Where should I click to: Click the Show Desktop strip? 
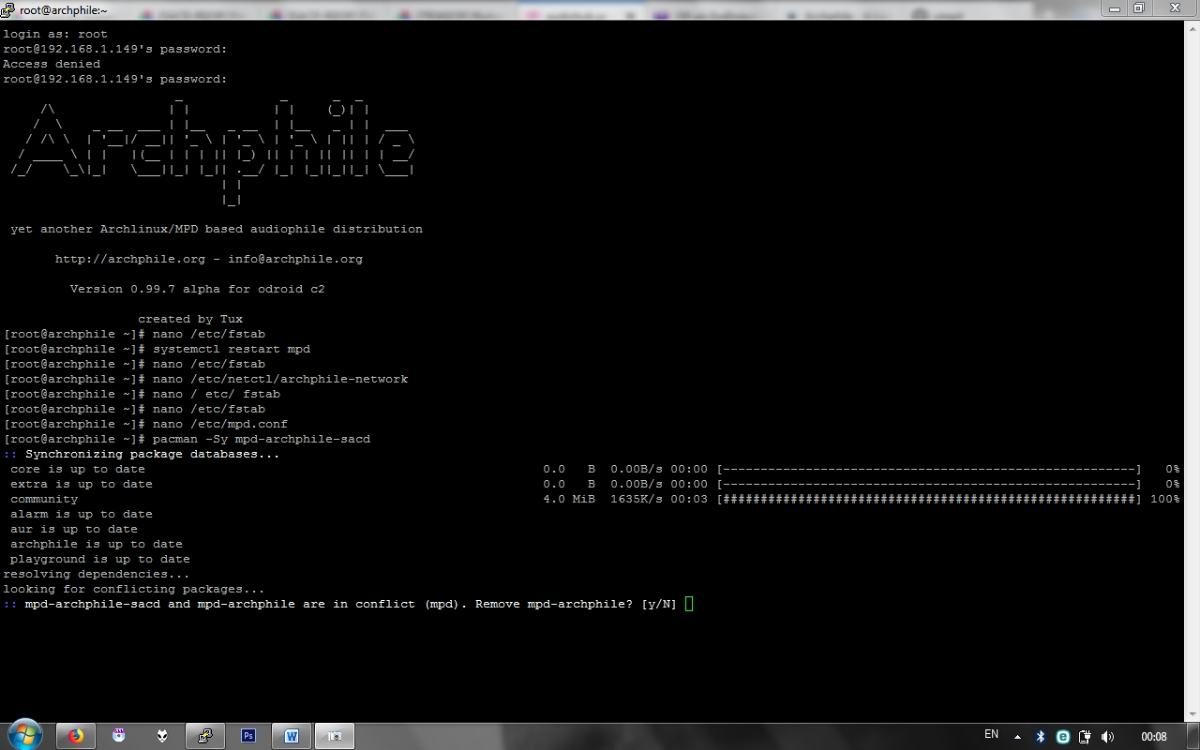point(1193,736)
